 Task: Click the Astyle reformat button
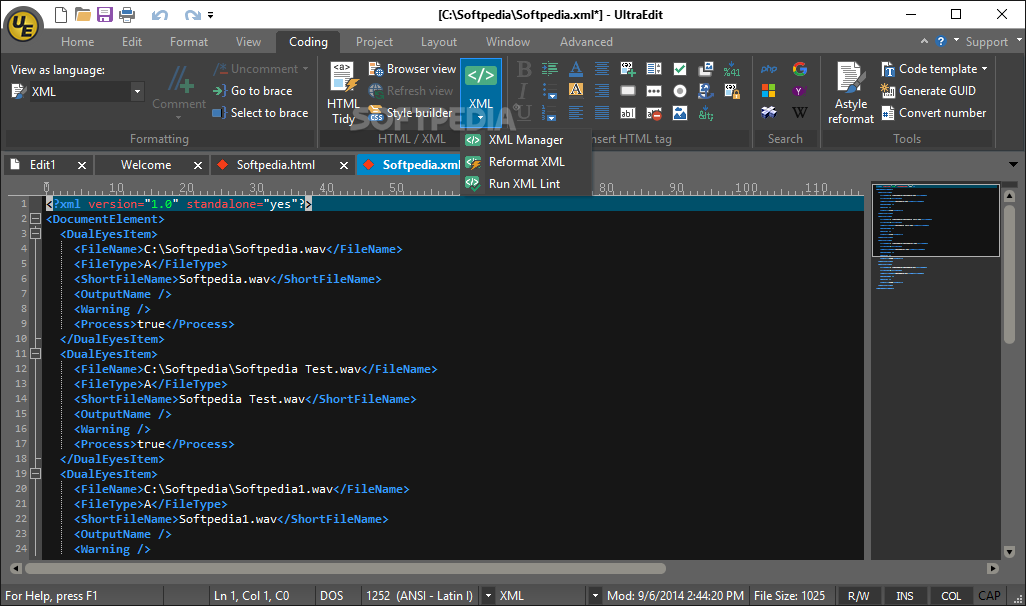pos(851,93)
